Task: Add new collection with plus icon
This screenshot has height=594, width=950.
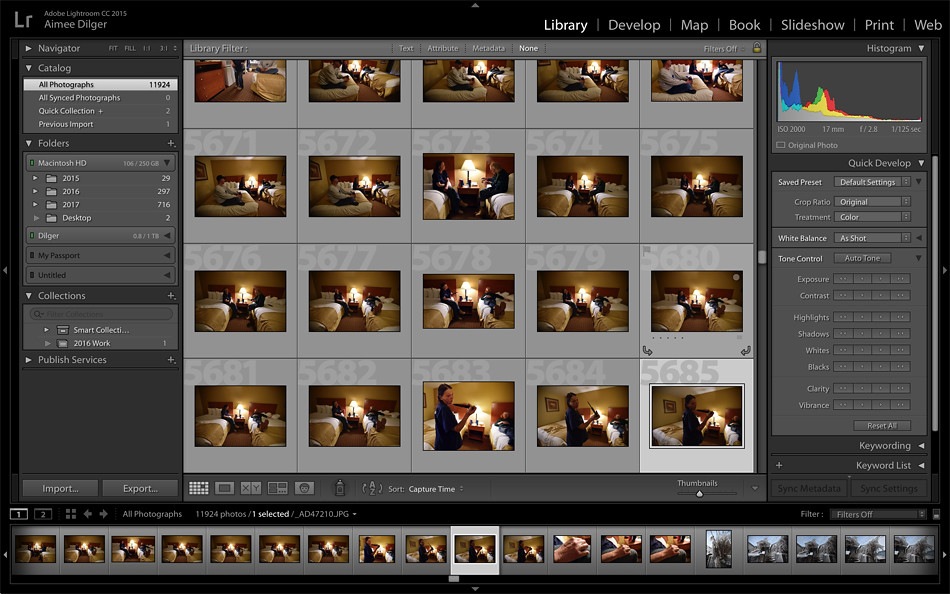Action: [x=171, y=296]
